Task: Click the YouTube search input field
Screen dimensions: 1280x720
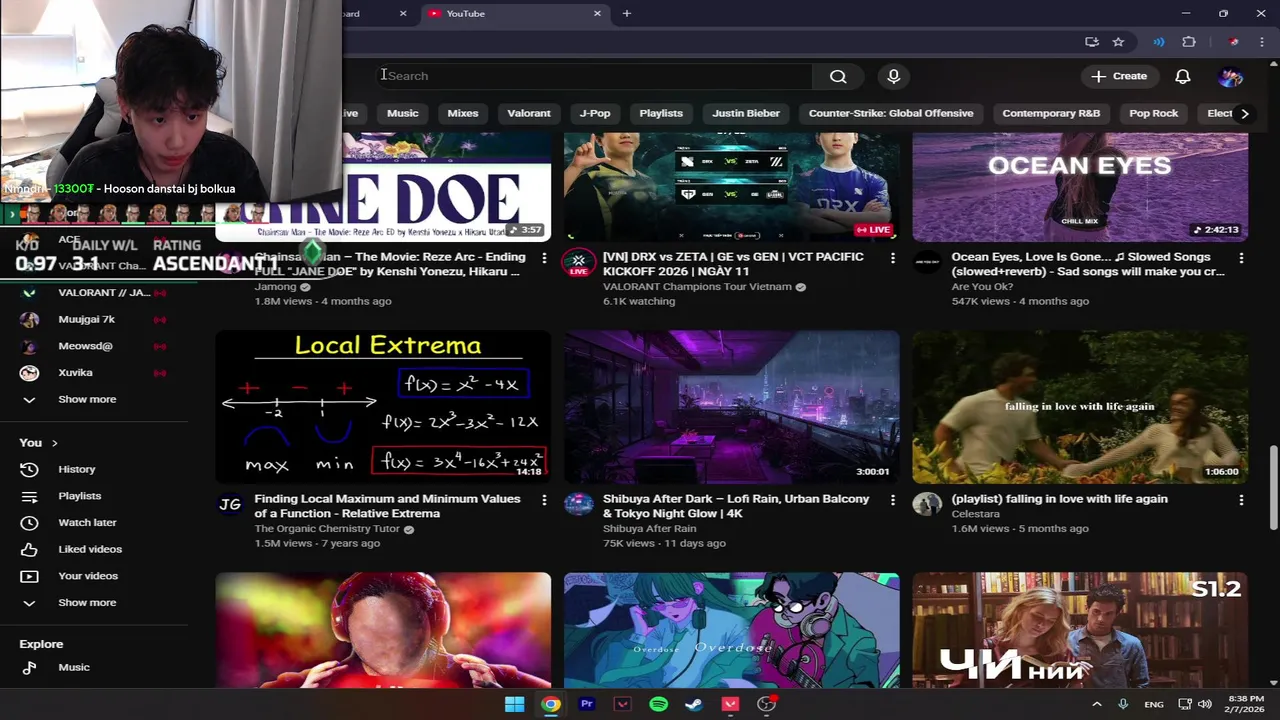Action: click(596, 76)
